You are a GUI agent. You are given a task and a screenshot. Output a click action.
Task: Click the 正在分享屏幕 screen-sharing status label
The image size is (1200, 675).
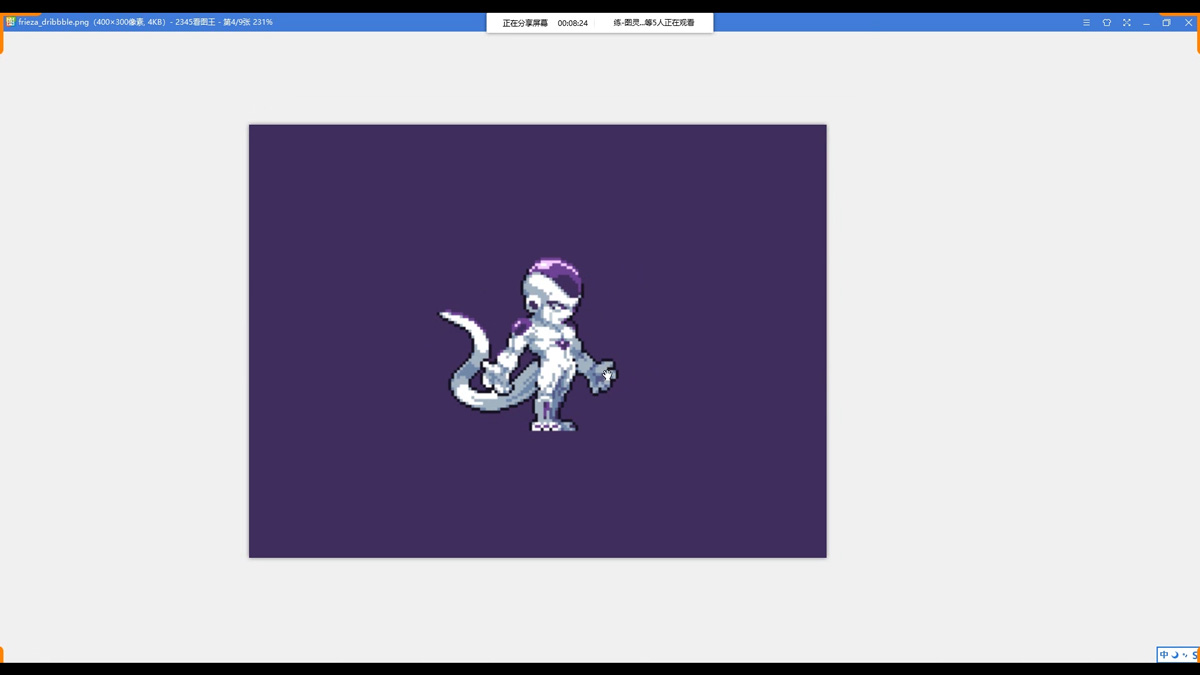(x=525, y=23)
